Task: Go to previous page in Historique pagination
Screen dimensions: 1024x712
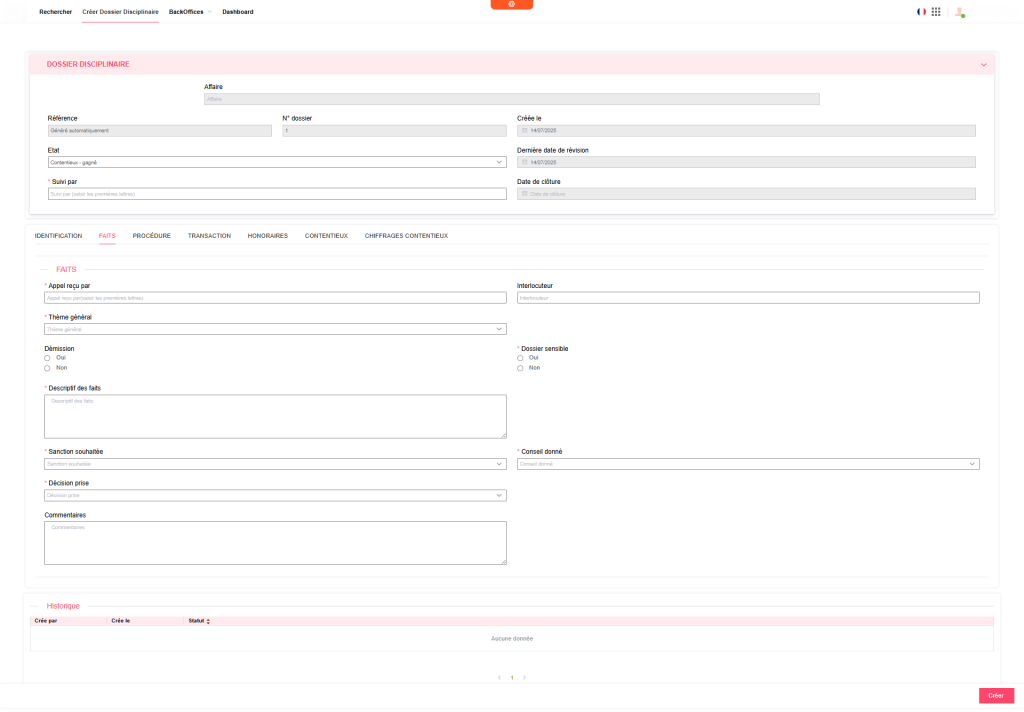Action: click(500, 677)
